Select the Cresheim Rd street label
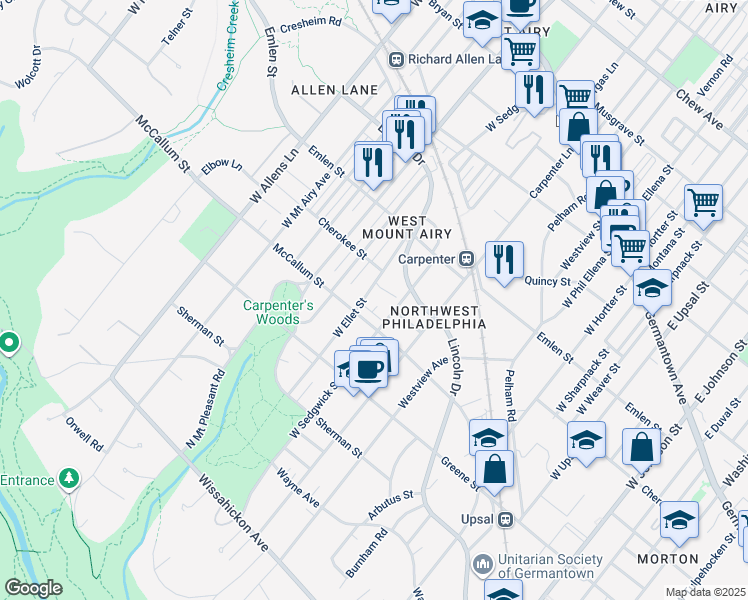This screenshot has width=748, height=600. [x=311, y=24]
